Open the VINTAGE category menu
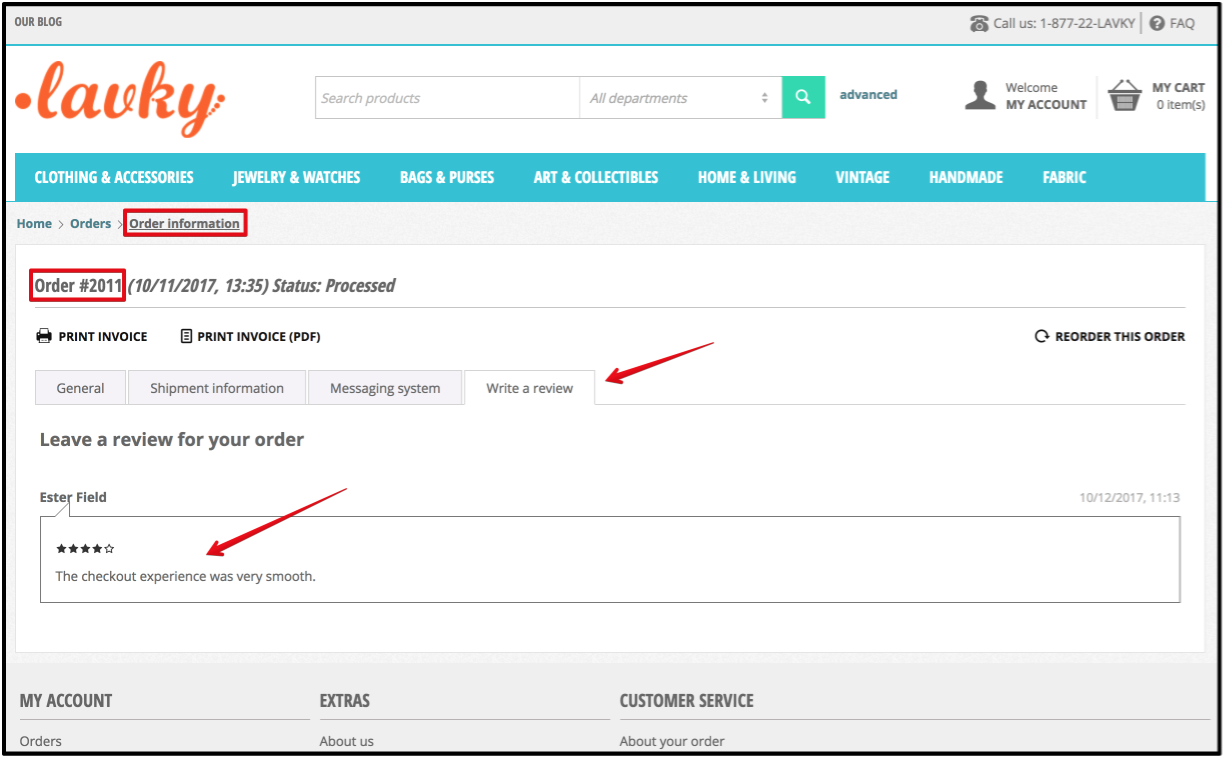Screen dimensions: 1224x758 click(x=862, y=177)
